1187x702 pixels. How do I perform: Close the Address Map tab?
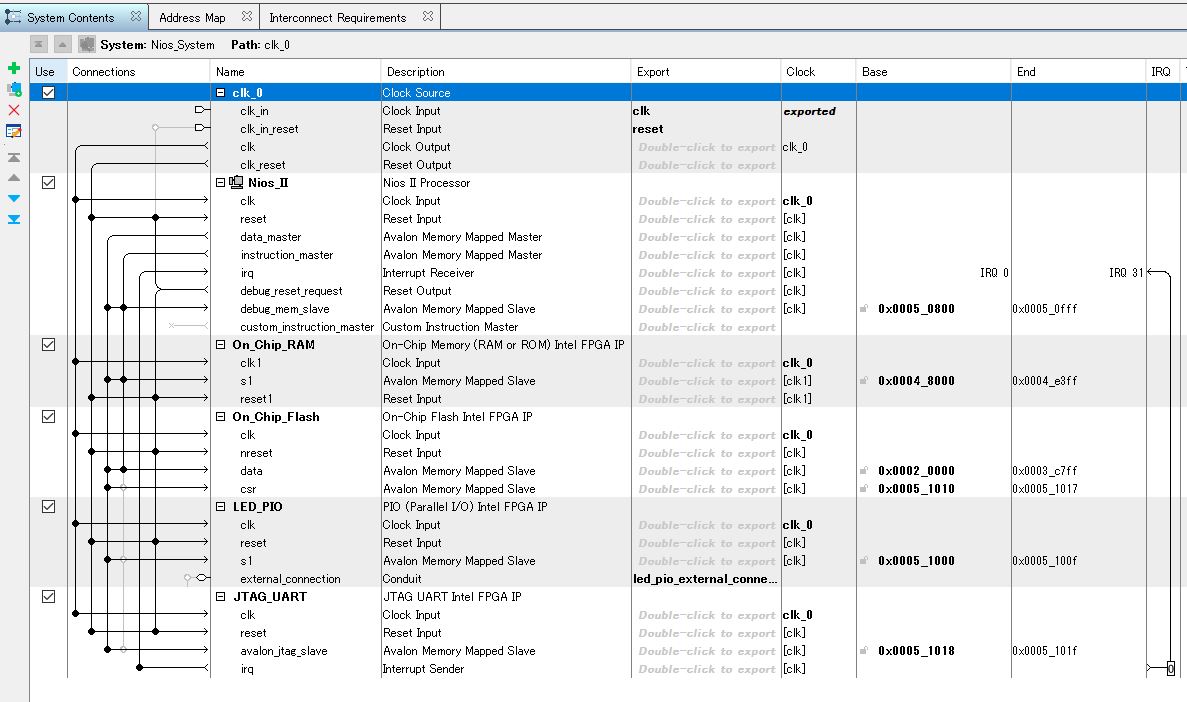(x=247, y=16)
